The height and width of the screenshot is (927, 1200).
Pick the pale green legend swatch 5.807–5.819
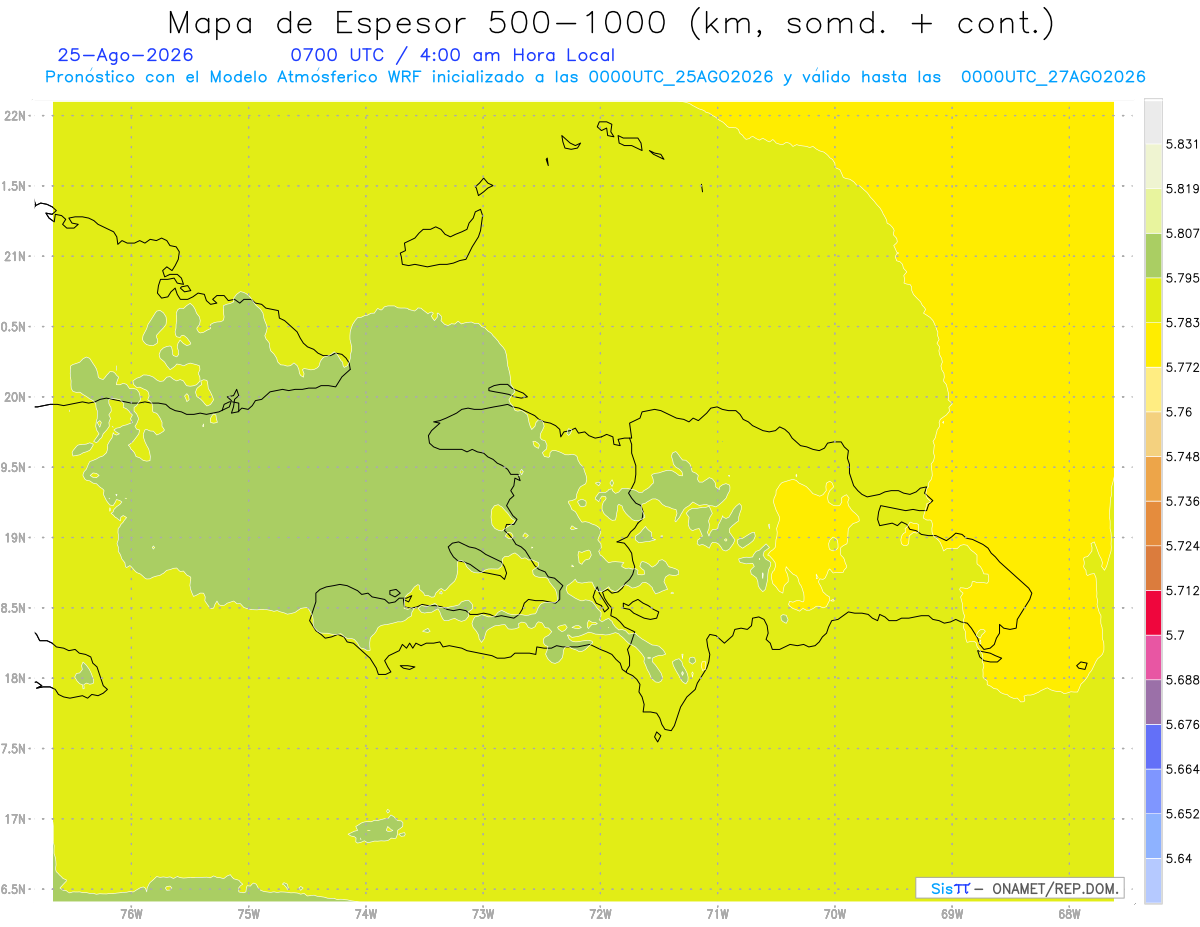pos(1153,211)
